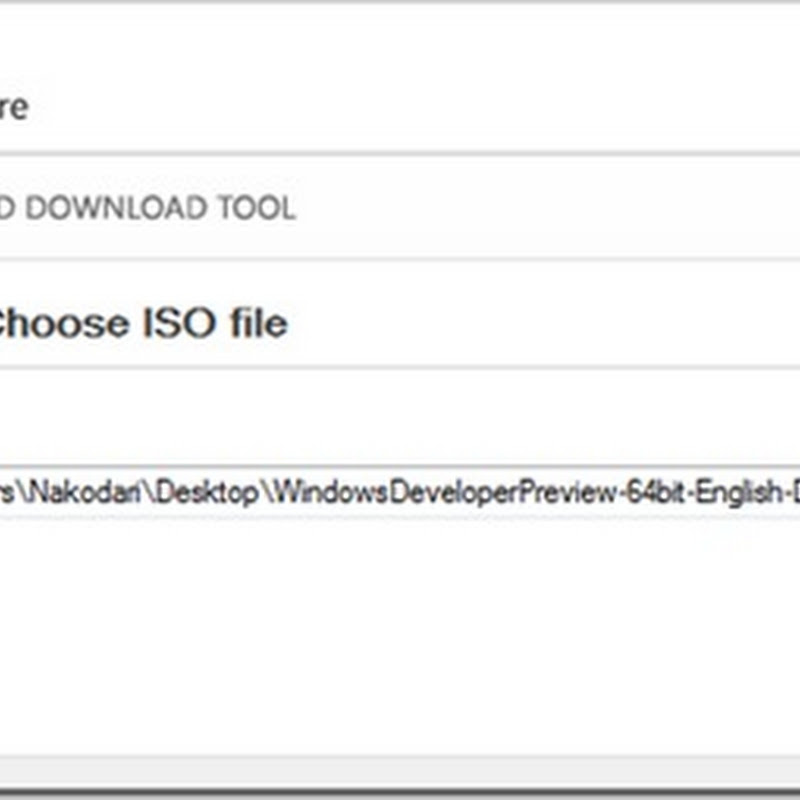
Task: Click the partial title text ending in "re"
Action: [12, 107]
